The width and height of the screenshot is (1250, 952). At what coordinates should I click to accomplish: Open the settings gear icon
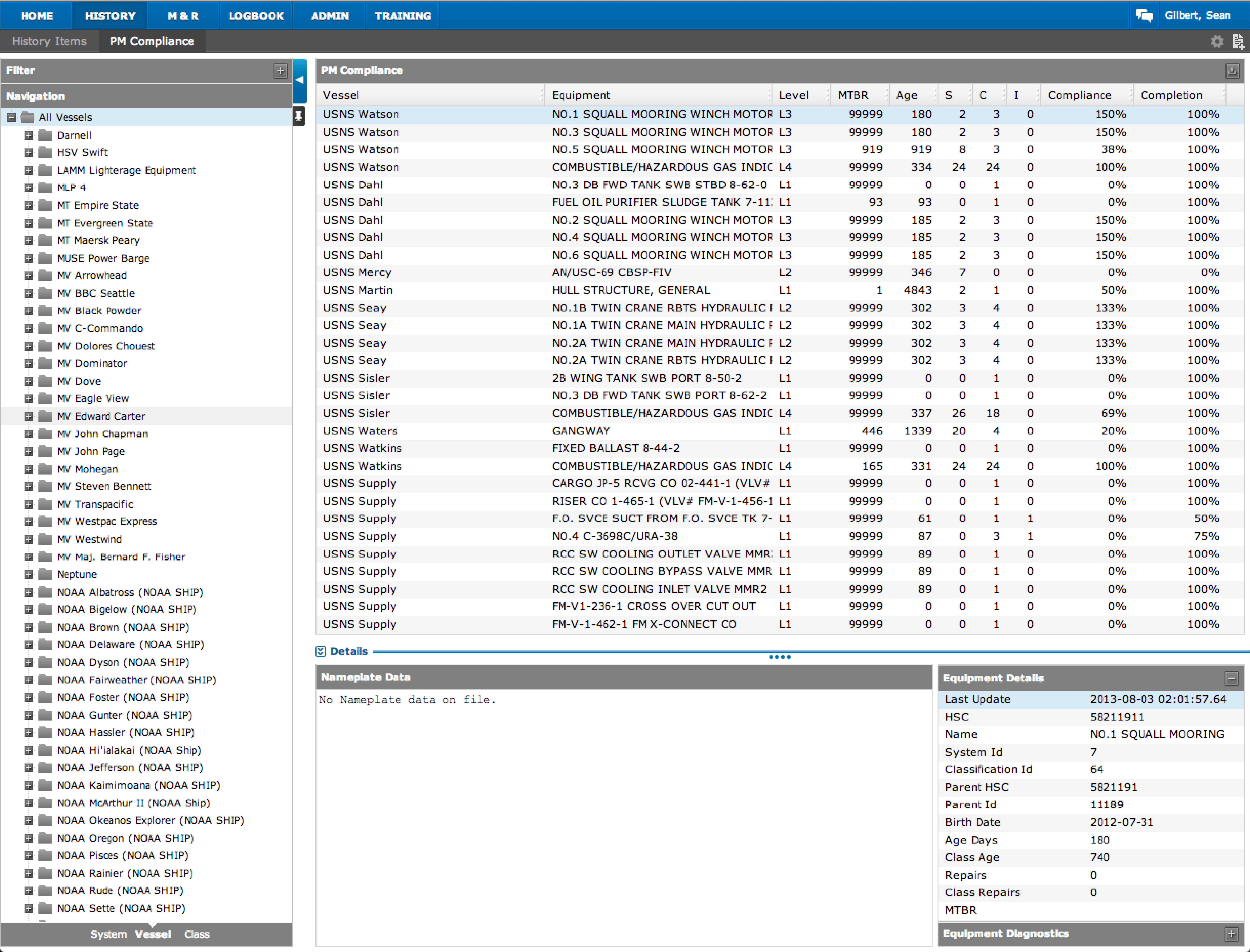pos(1217,41)
